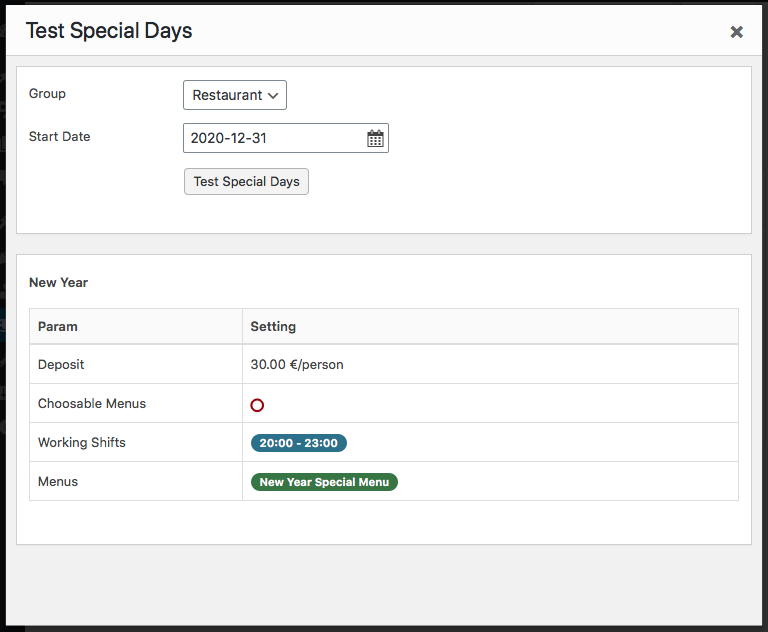
Task: Select the 20:00 - 23:00 working shift badge
Action: coord(299,443)
